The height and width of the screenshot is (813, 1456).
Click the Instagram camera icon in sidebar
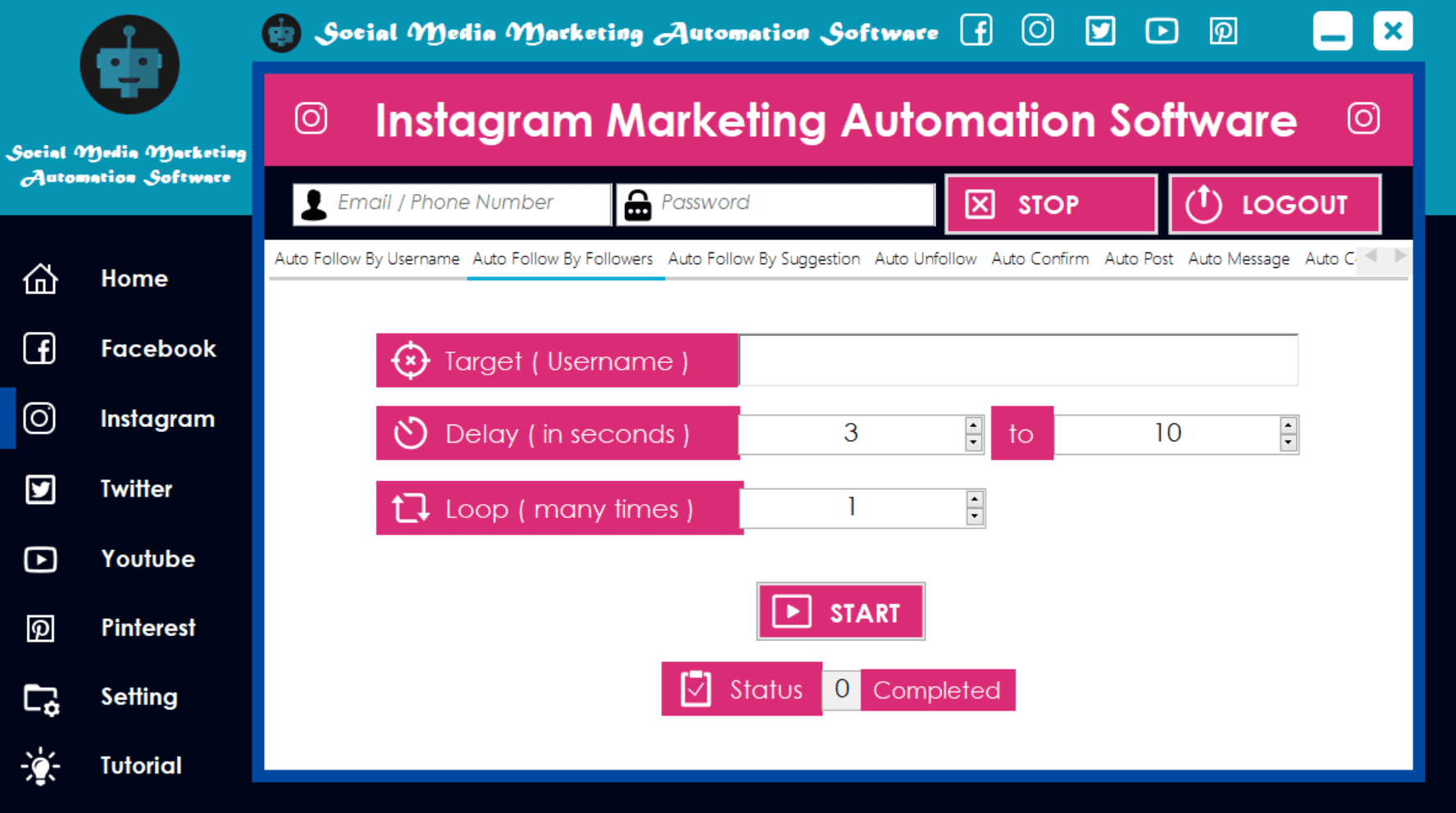(x=39, y=418)
